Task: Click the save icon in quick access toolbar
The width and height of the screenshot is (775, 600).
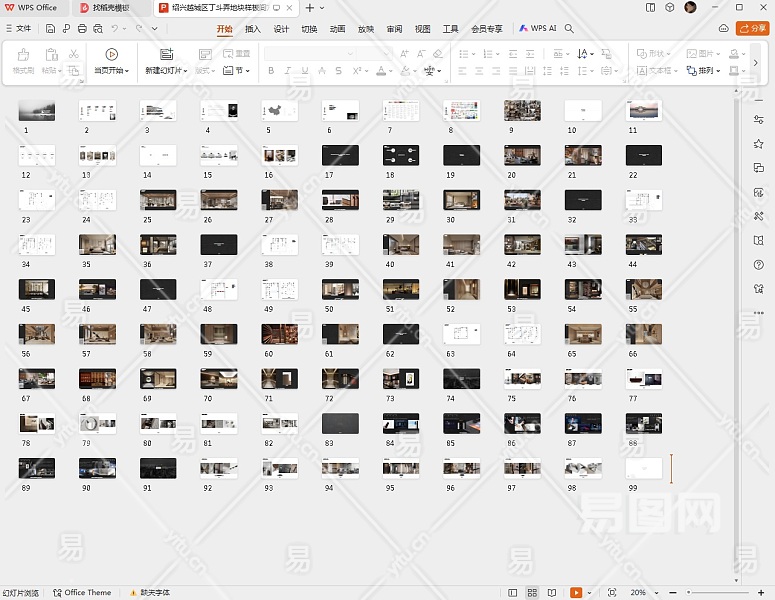Action: (51, 29)
